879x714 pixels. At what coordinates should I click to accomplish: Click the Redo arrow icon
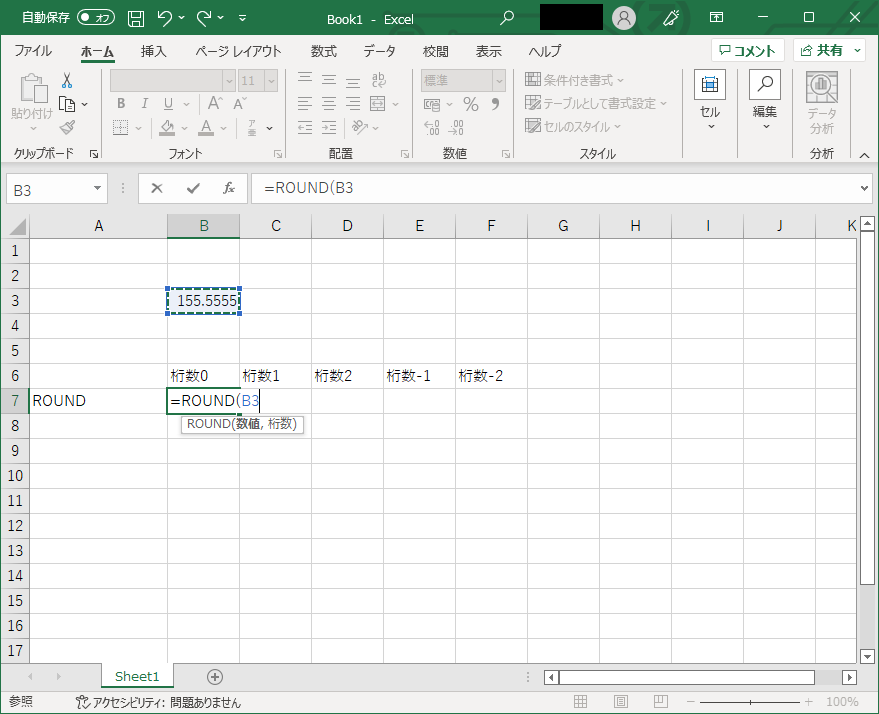pyautogui.click(x=204, y=18)
